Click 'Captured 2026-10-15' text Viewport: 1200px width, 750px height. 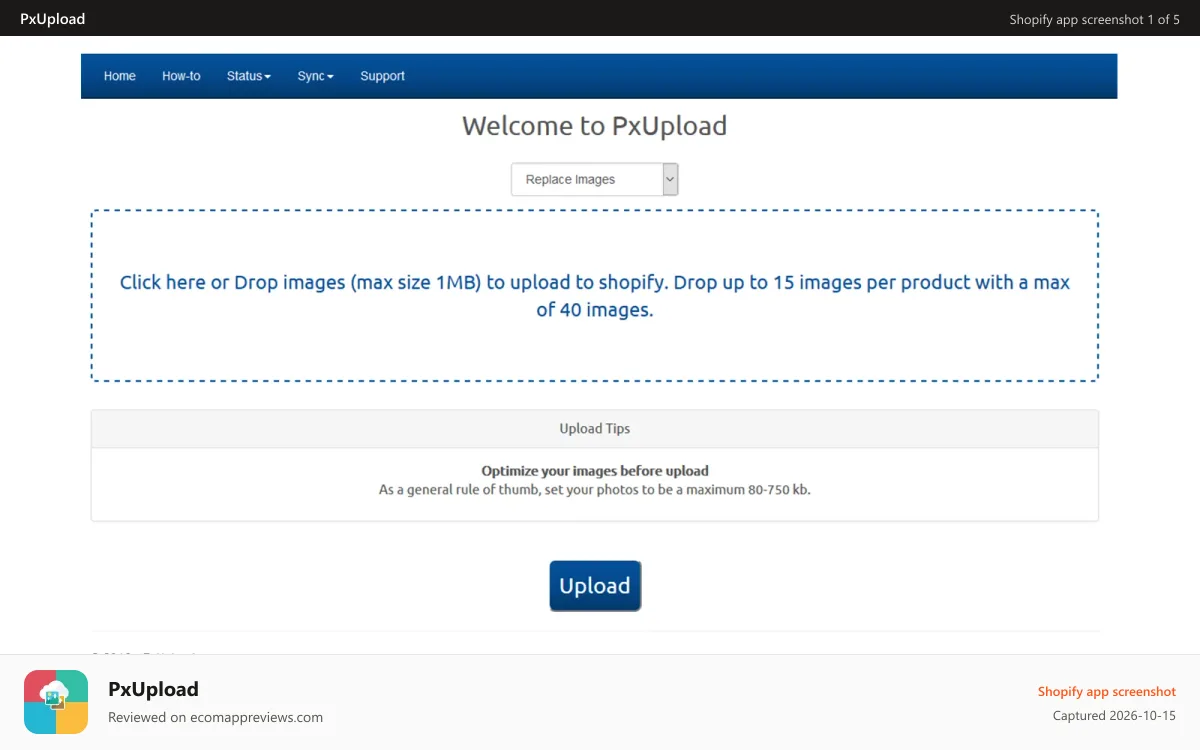[1114, 716]
